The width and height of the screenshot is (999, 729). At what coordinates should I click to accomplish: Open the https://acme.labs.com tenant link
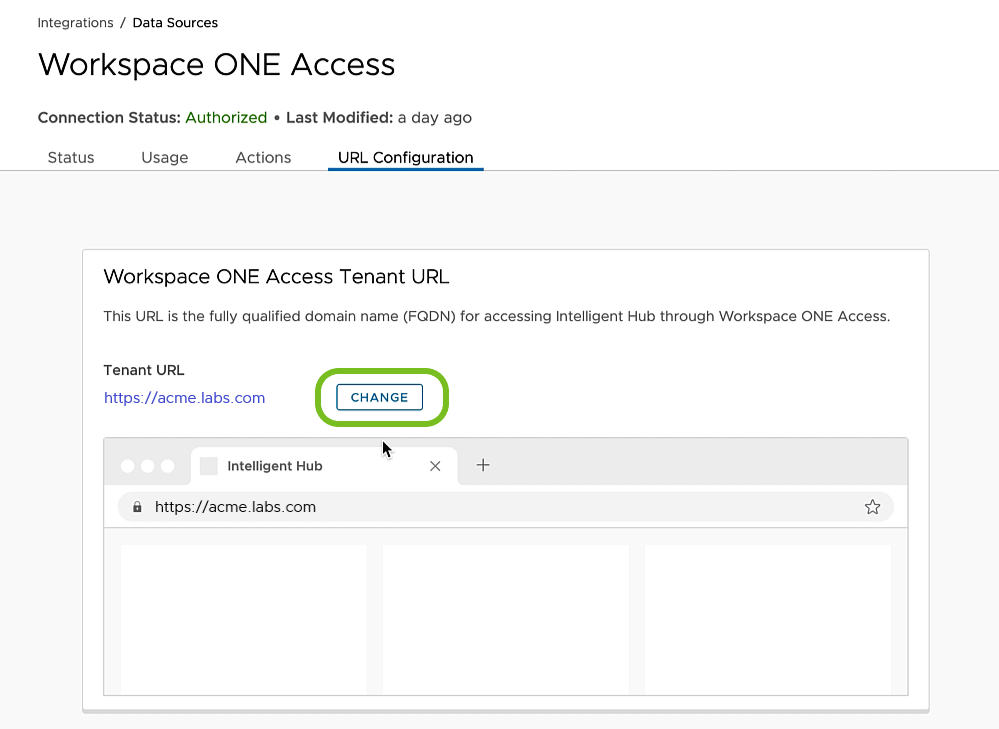pos(184,398)
